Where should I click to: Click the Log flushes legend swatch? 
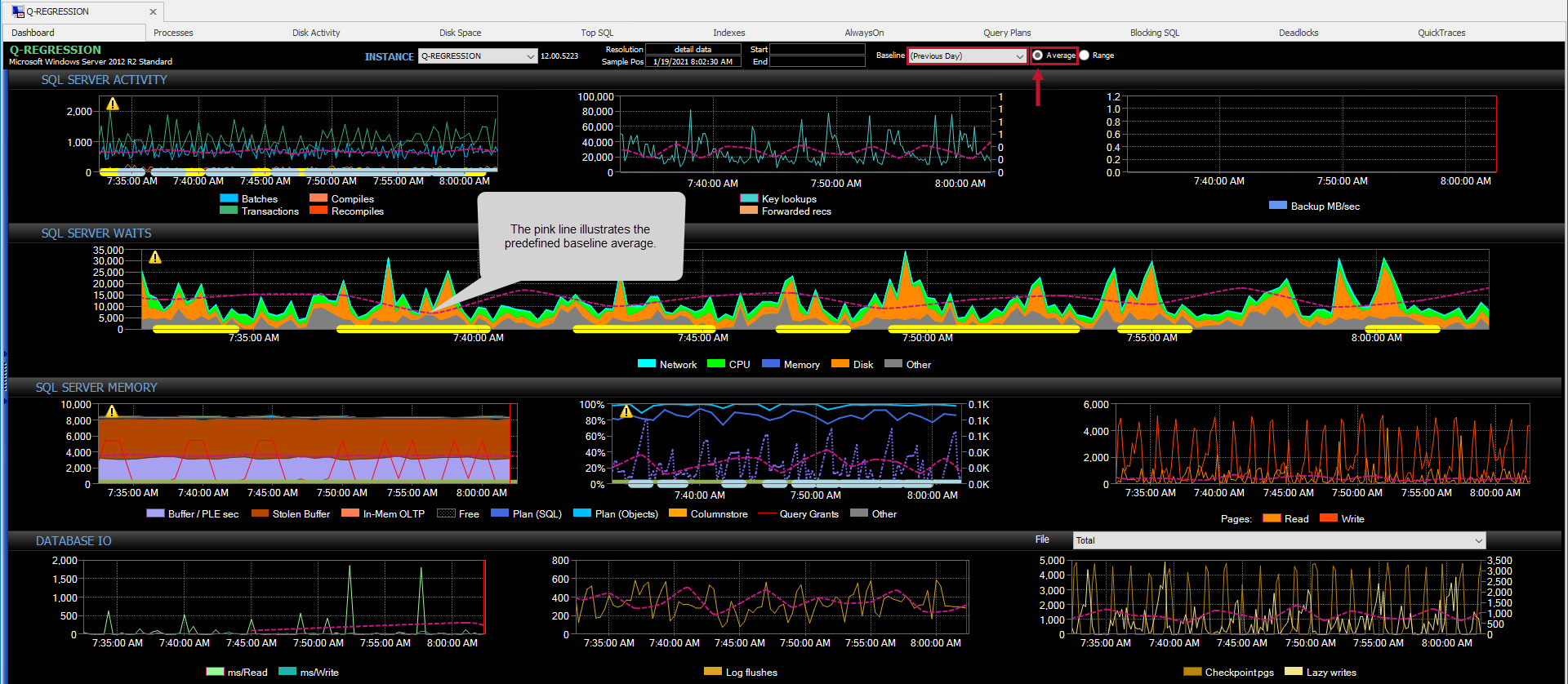(x=713, y=672)
